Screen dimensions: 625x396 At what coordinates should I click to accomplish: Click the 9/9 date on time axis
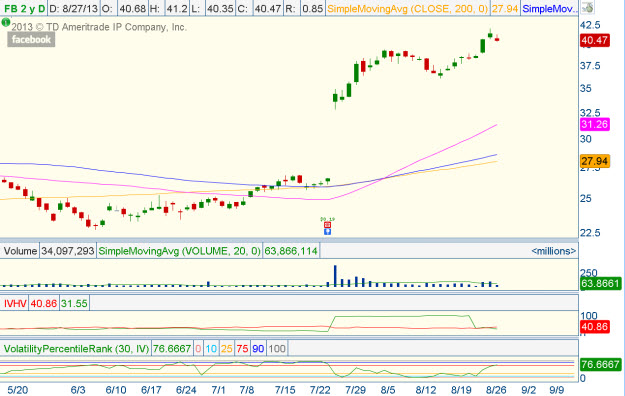(x=556, y=390)
